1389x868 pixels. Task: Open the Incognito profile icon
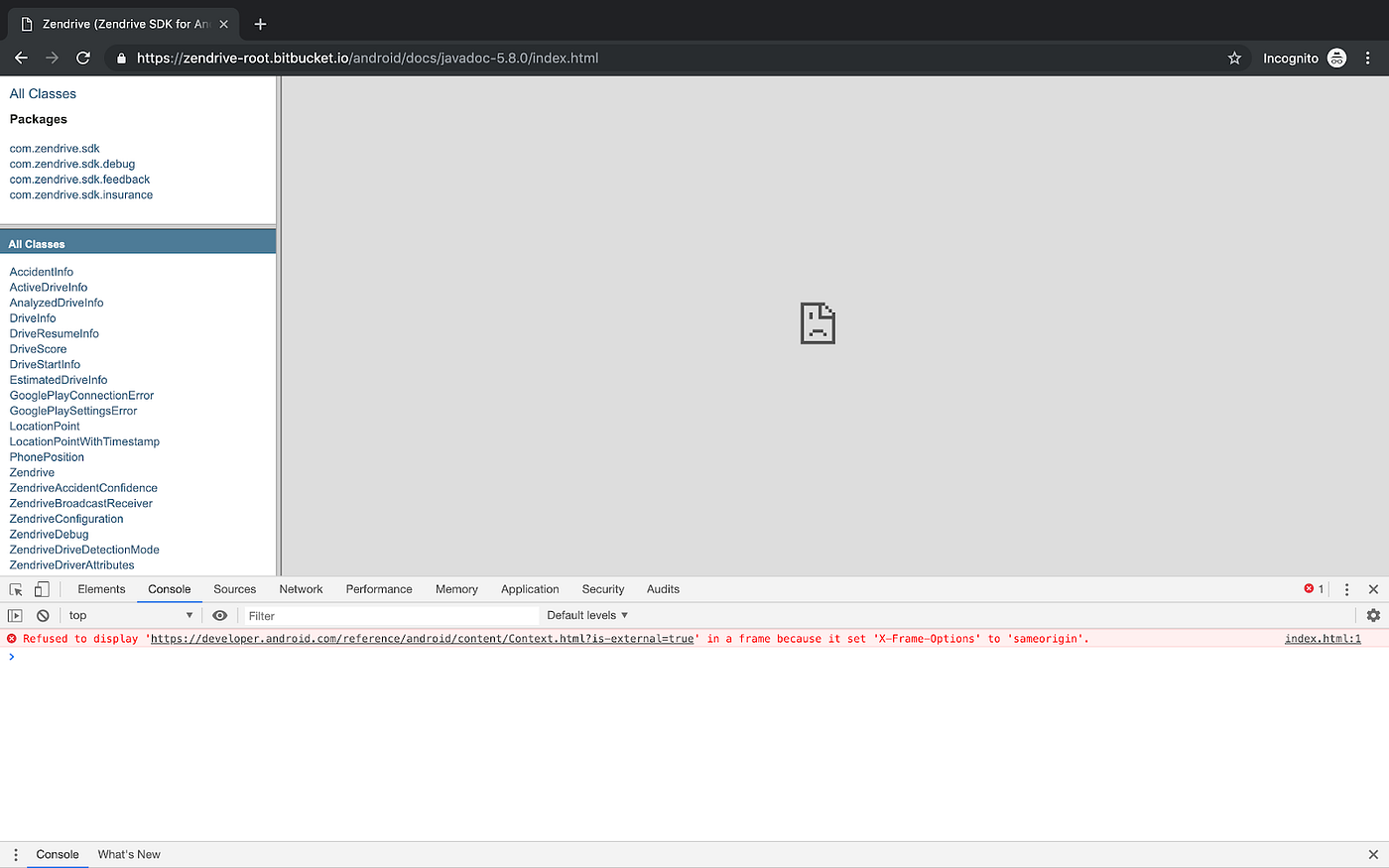tap(1336, 58)
